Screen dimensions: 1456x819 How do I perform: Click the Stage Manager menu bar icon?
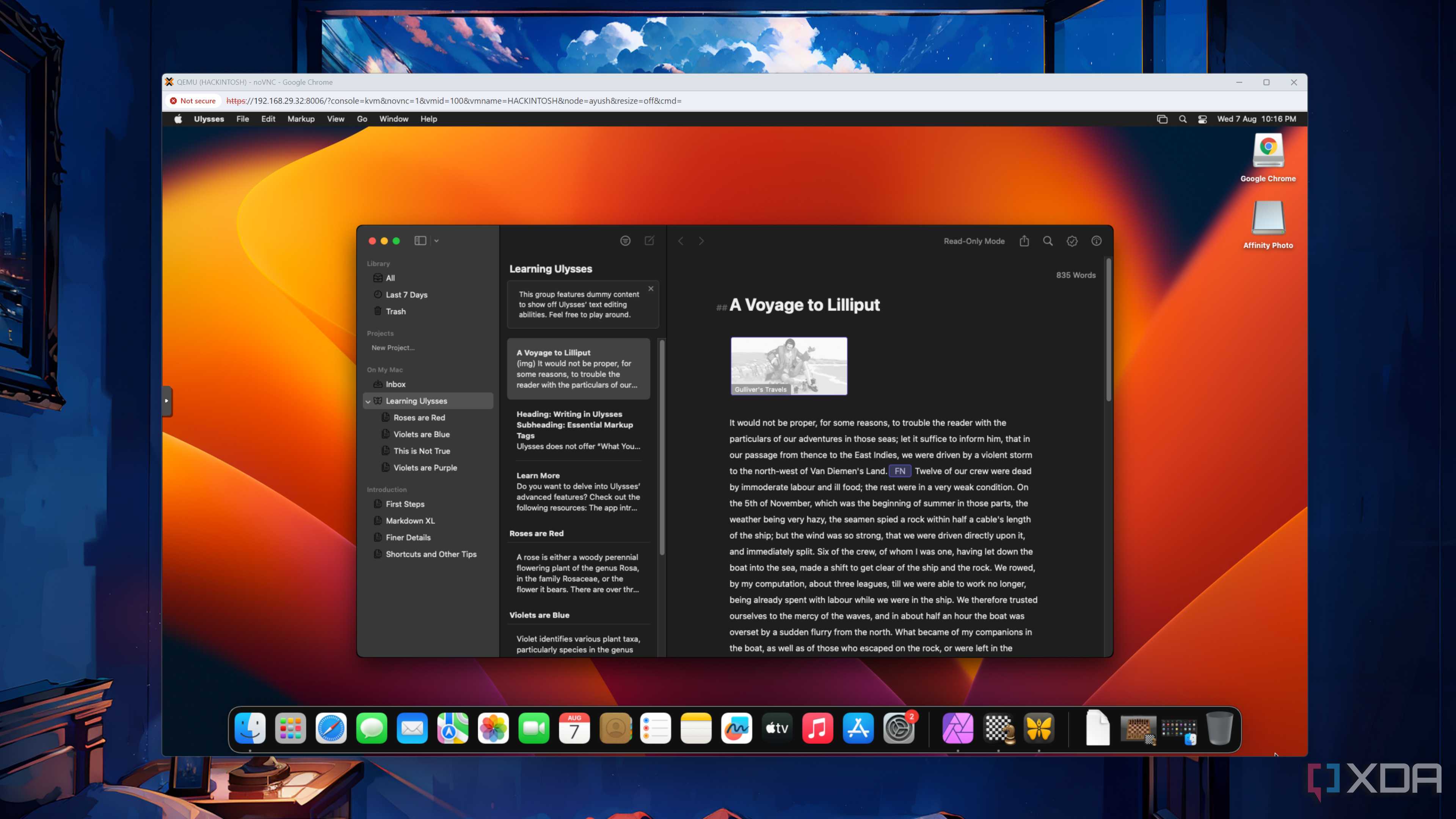1162,119
